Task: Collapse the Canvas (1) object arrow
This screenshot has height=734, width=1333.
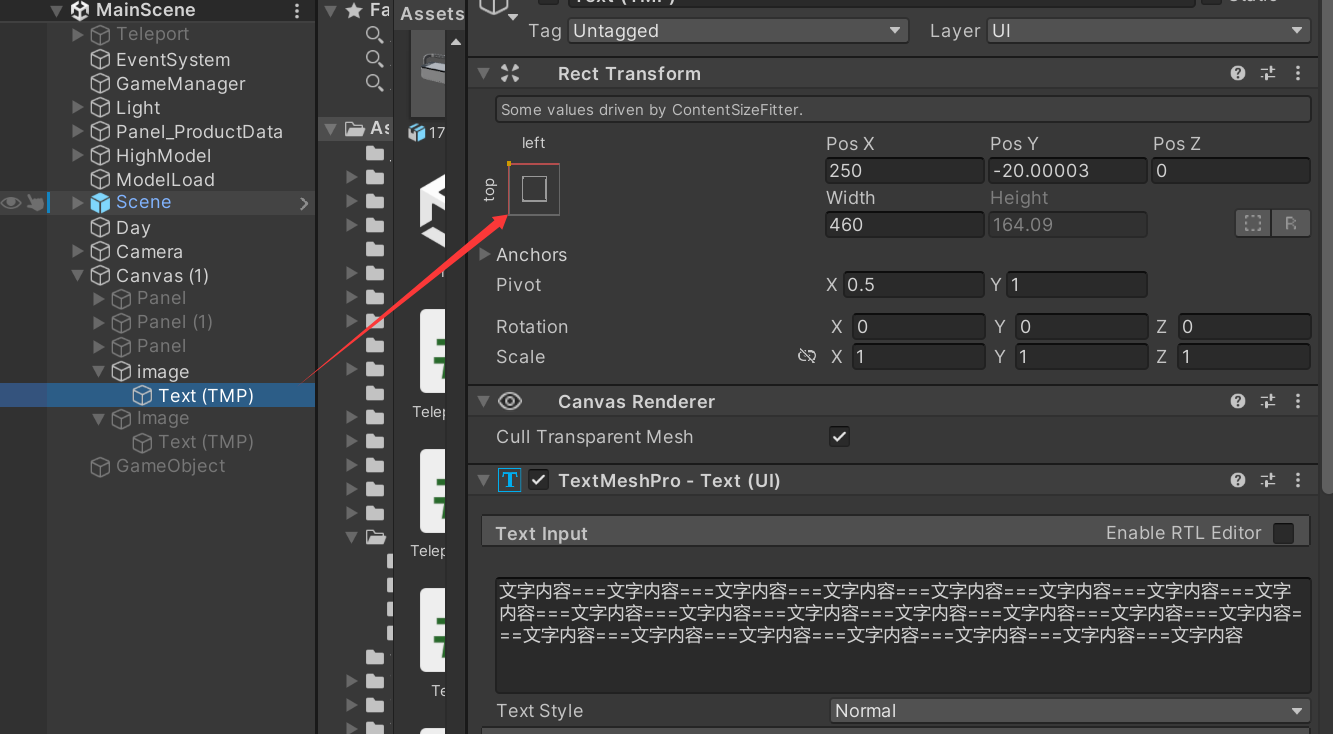Action: [78, 276]
